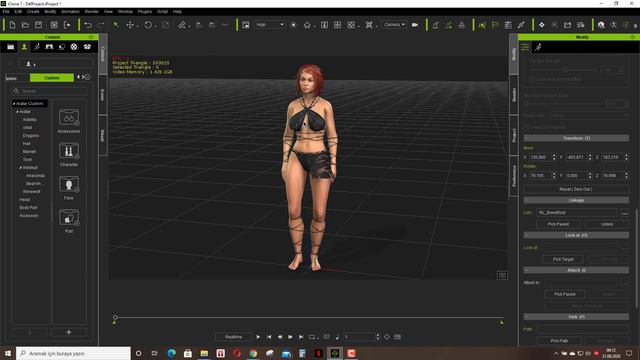Open the High quality dropdown
Image resolution: width=640 pixels, height=360 pixels.
[x=269, y=25]
